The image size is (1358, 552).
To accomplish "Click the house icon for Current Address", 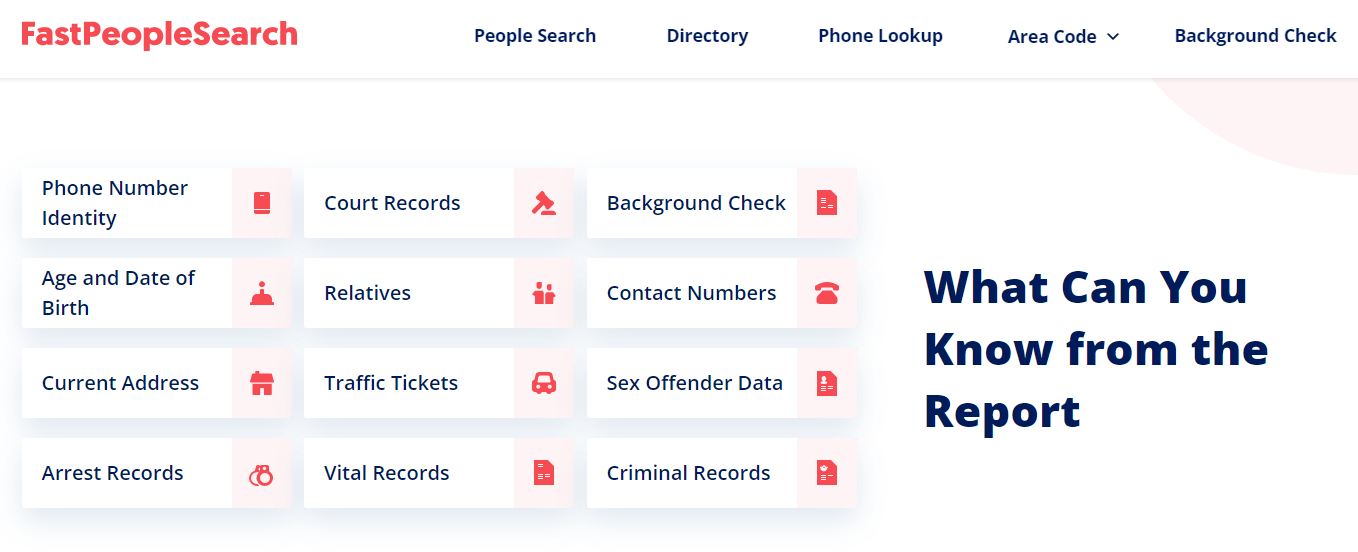I will click(x=262, y=383).
